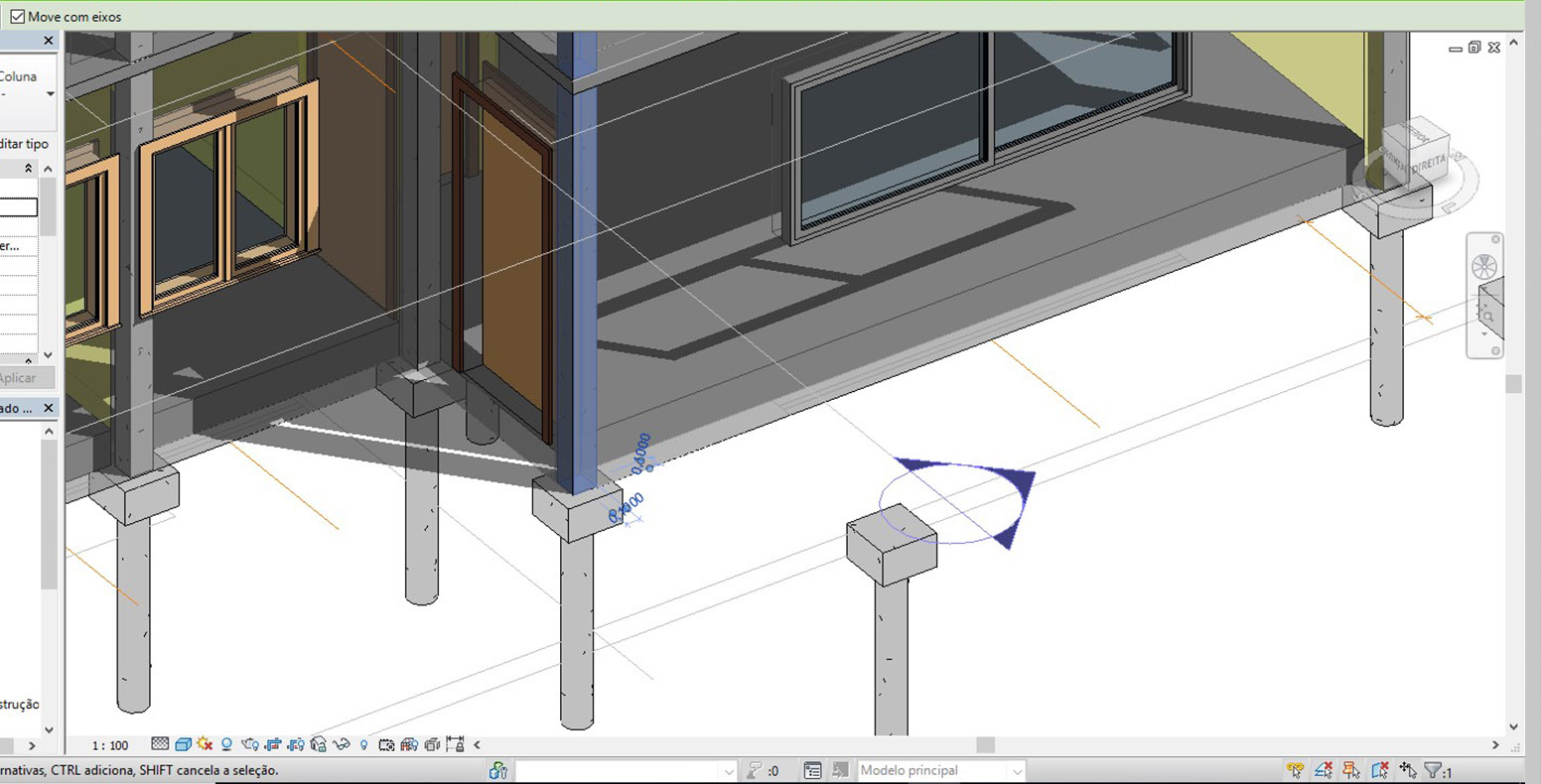
Task: Toggle the Sun Path icon
Action: [x=205, y=743]
